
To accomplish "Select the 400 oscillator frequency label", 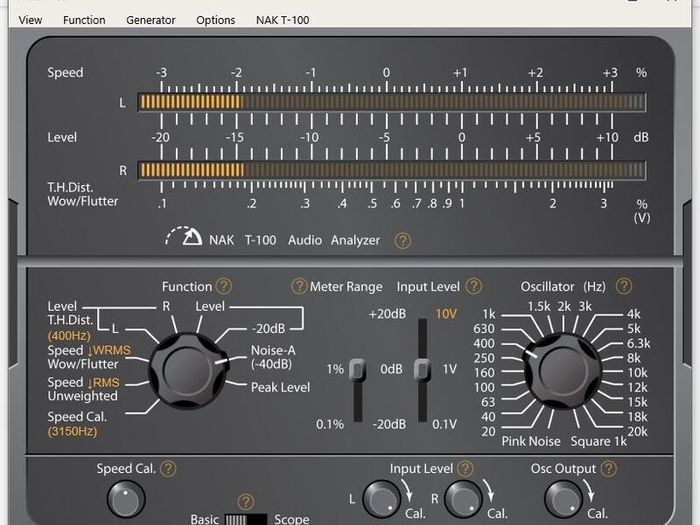I will click(484, 343).
